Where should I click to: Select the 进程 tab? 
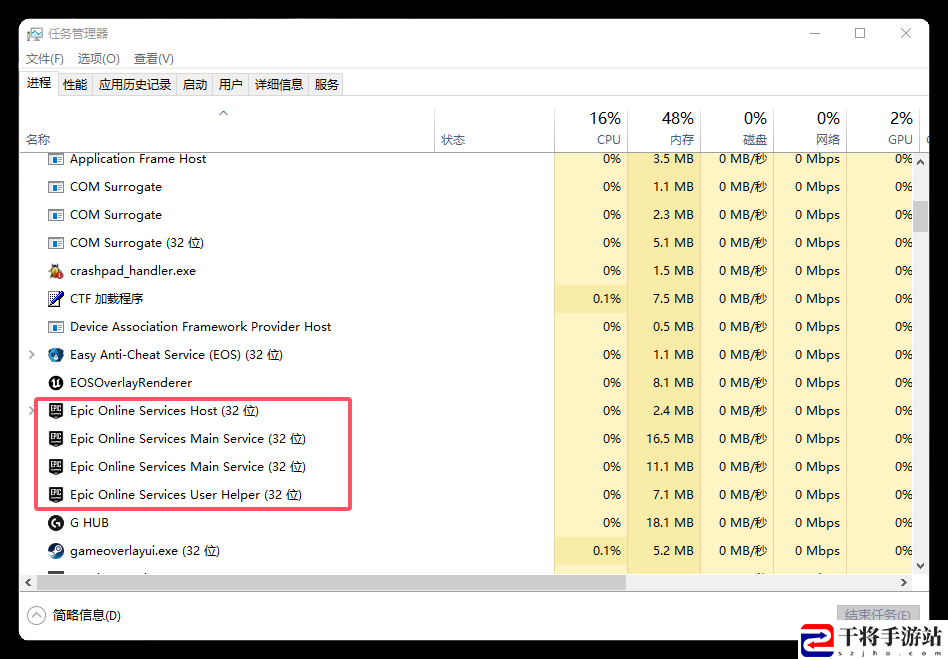[39, 83]
